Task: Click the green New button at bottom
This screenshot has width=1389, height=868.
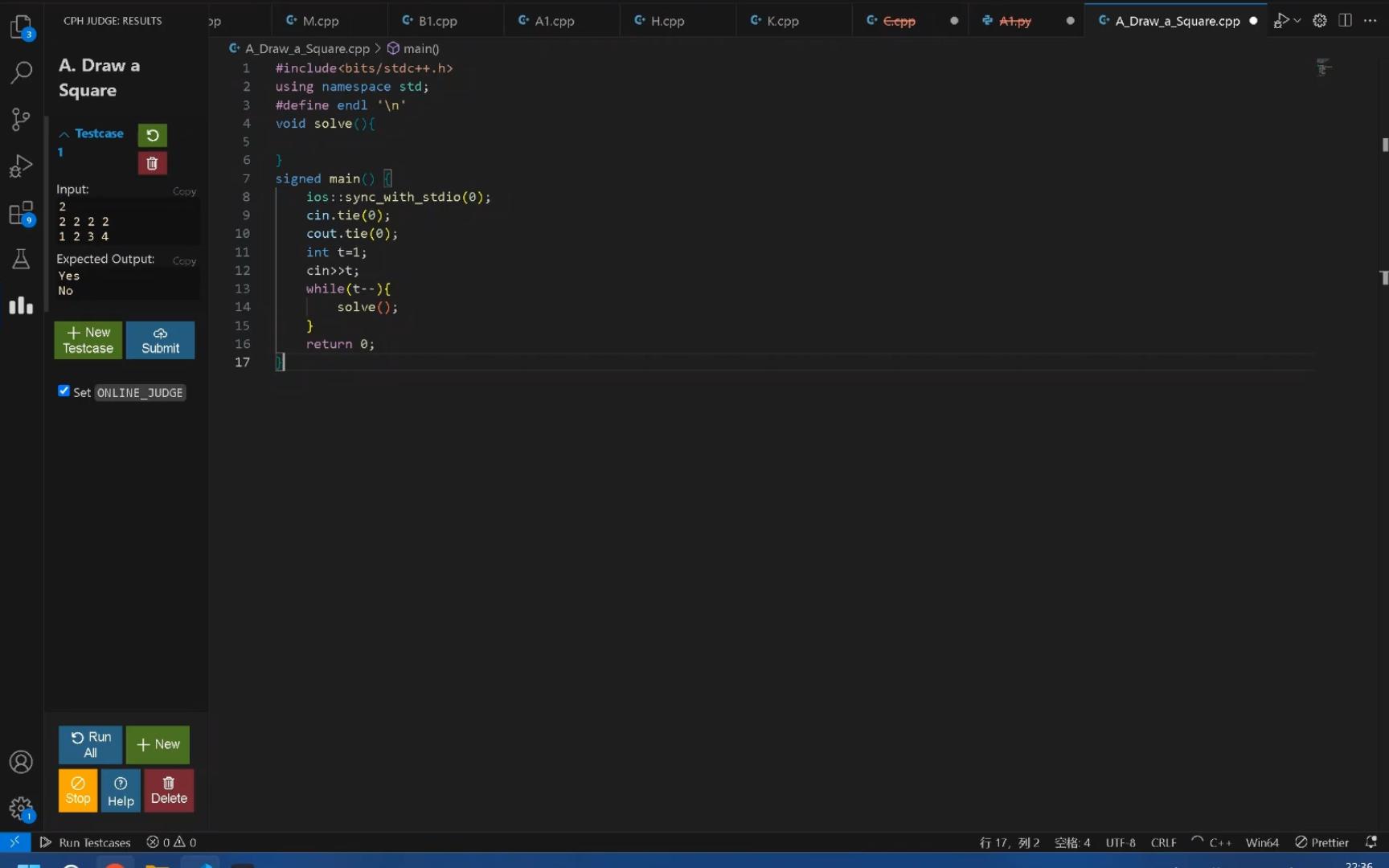Action: (158, 744)
